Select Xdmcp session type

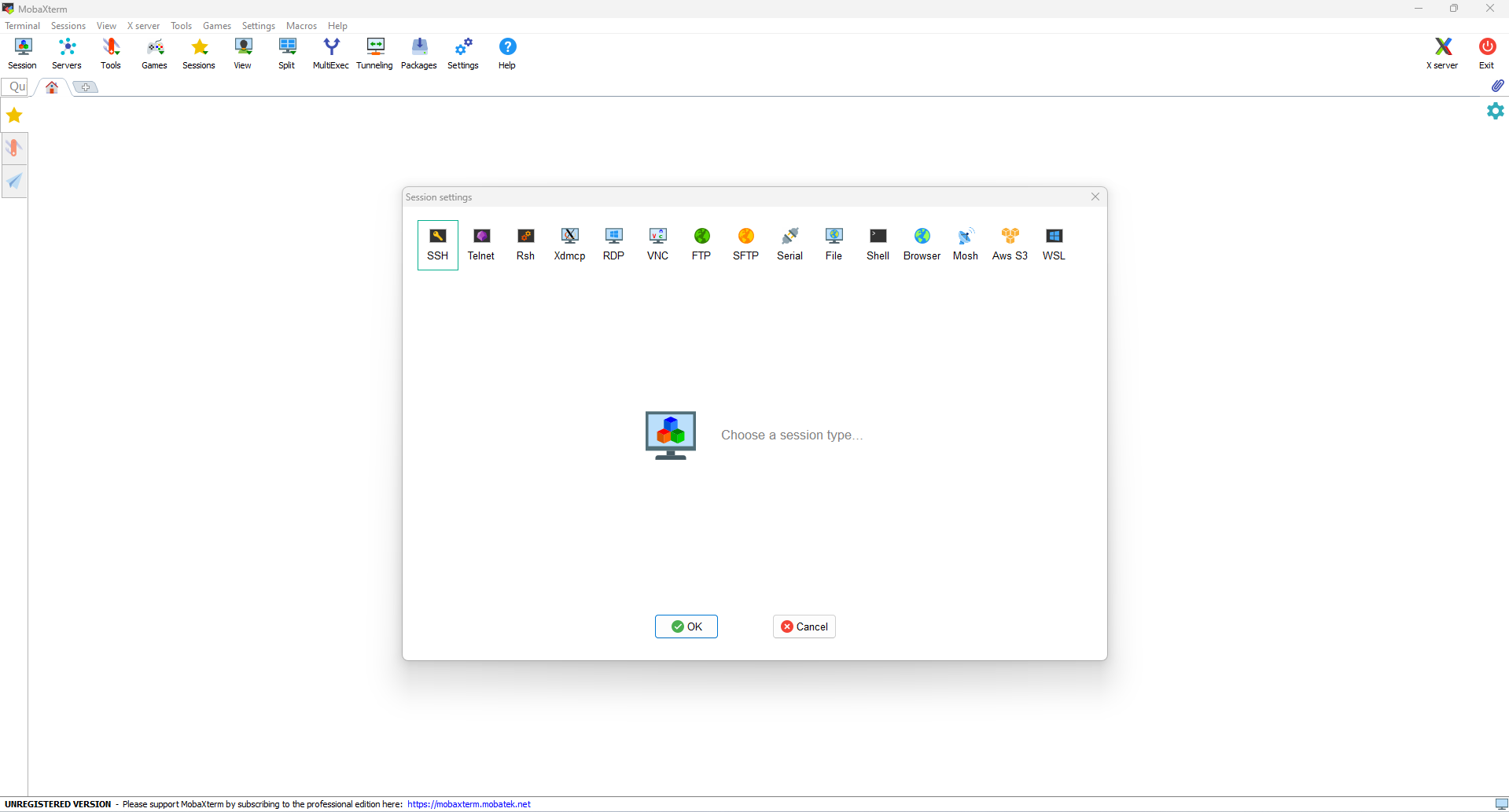pyautogui.click(x=569, y=245)
